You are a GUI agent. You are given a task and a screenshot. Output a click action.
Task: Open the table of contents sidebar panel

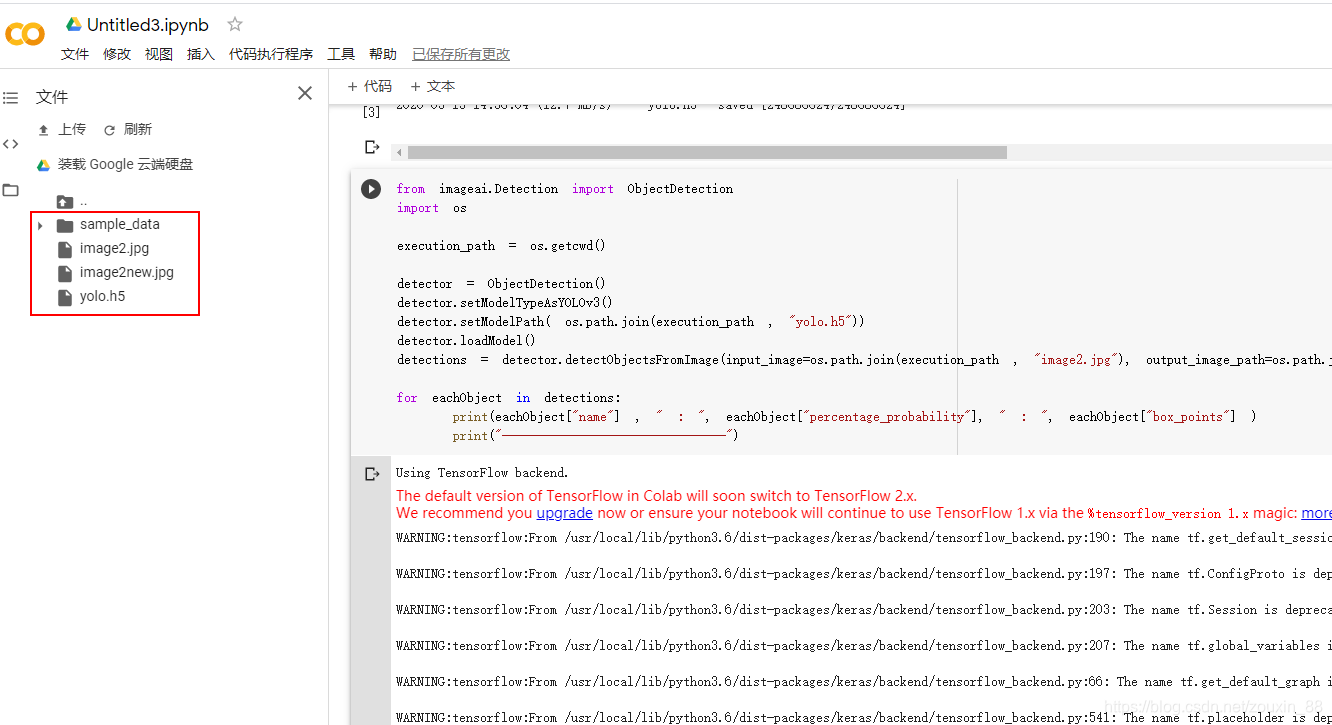coord(10,97)
